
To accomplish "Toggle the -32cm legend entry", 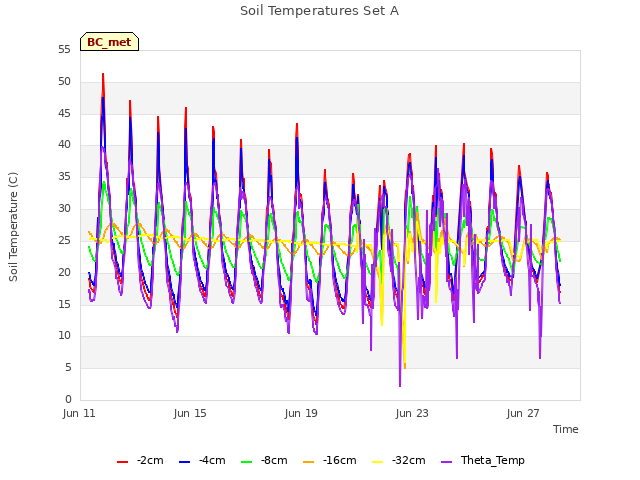I will point(398,460).
